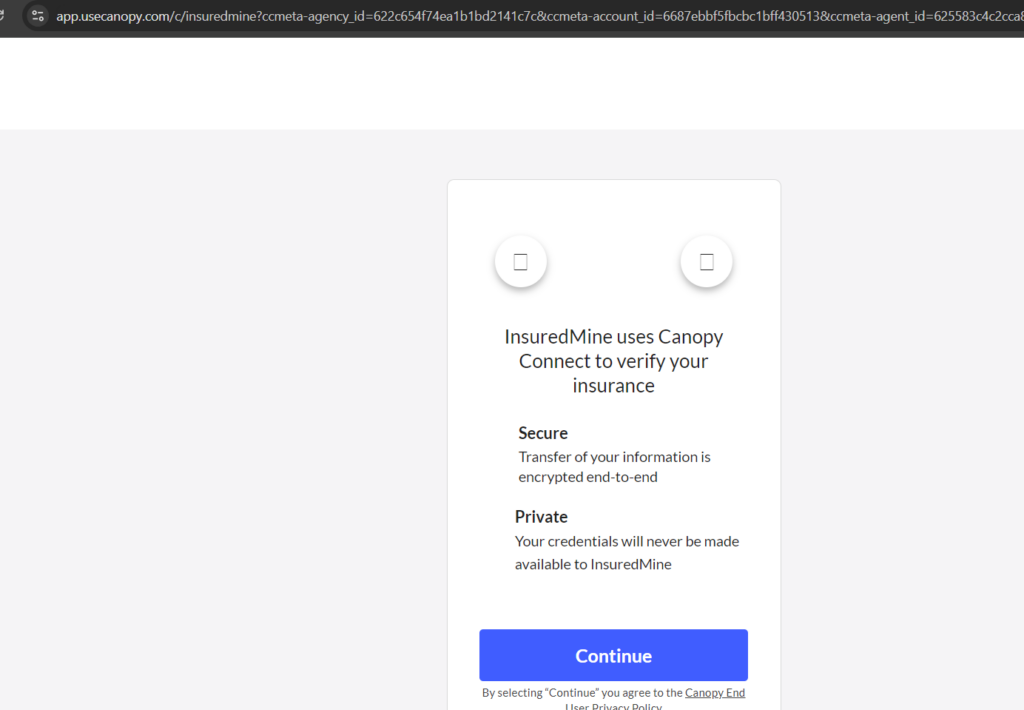The height and width of the screenshot is (710, 1024).
Task: Click the heading "InsuredMine uses Canopy Connect"
Action: click(x=613, y=361)
